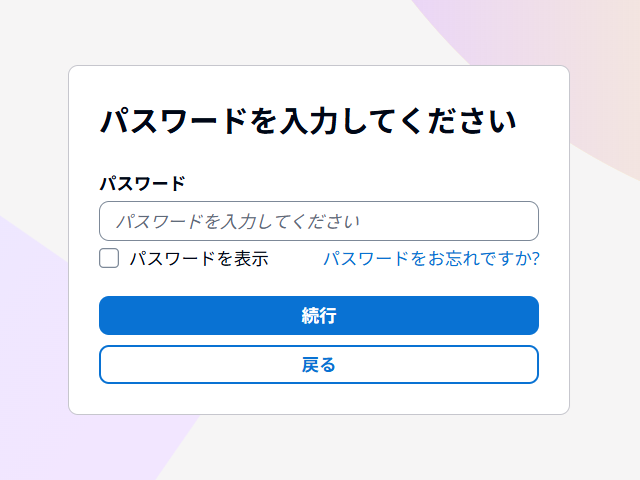This screenshot has width=640, height=480.
Task: Select the forgot password link
Action: click(431, 259)
